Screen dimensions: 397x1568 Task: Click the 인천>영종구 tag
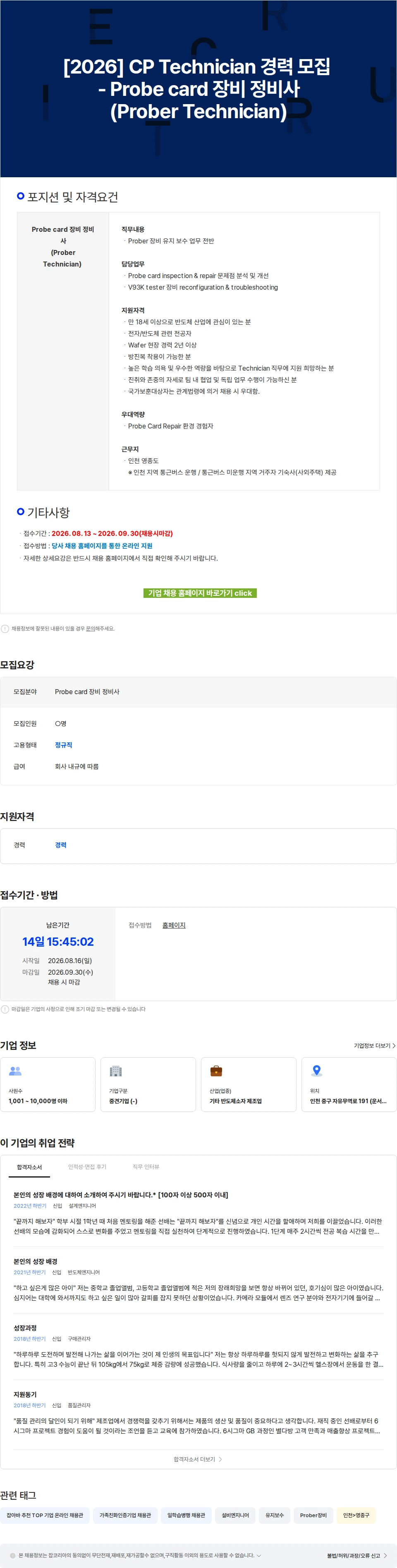[356, 1515]
